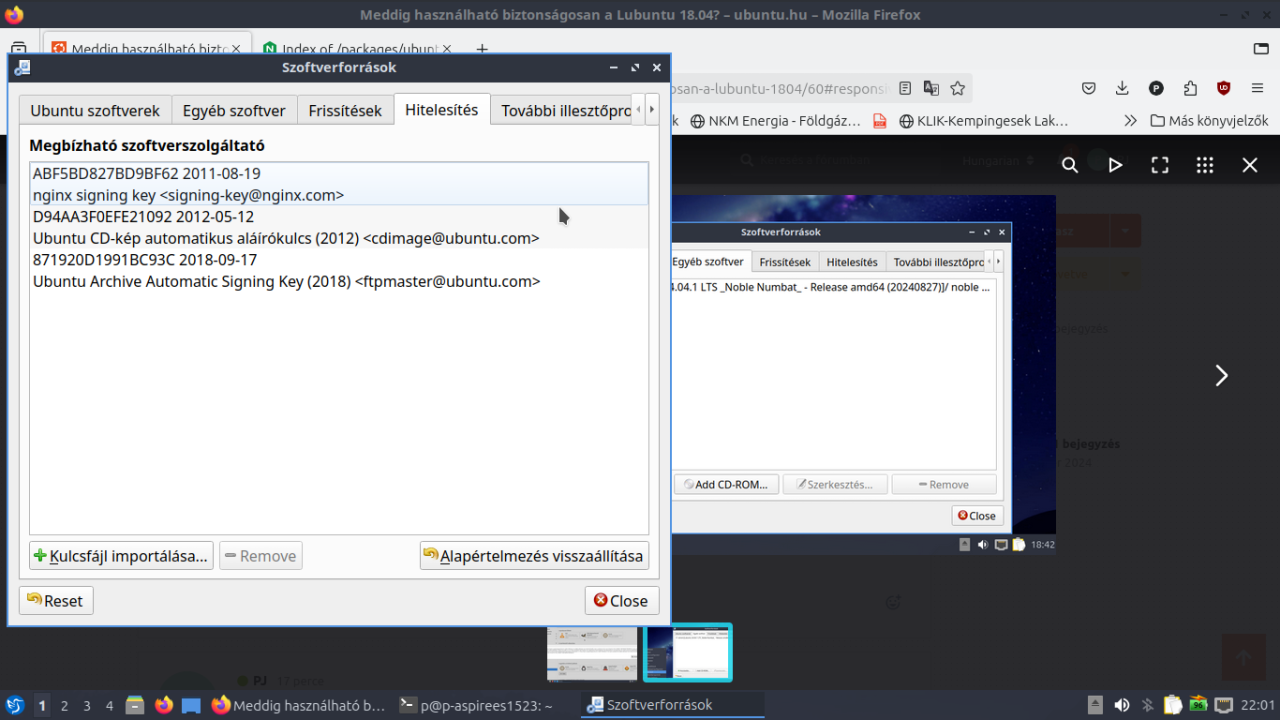
Task: Switch to workspace 3 in pager
Action: tap(87, 705)
